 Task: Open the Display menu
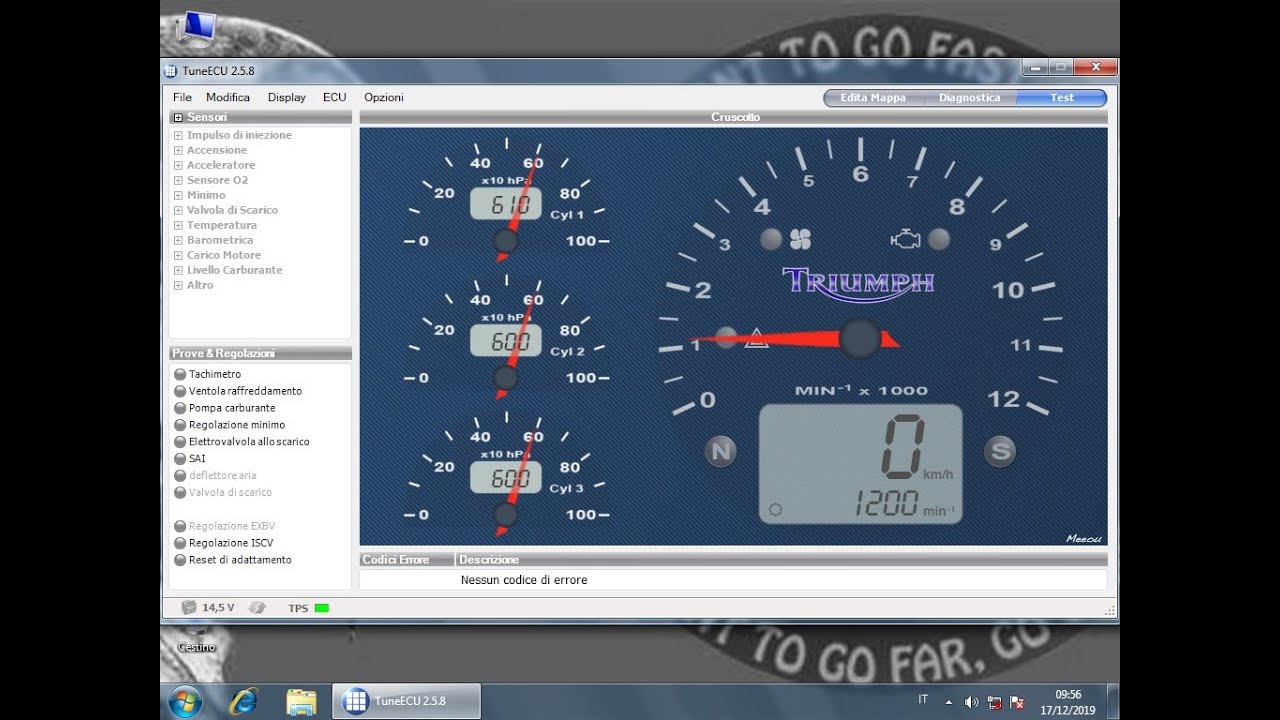point(287,97)
